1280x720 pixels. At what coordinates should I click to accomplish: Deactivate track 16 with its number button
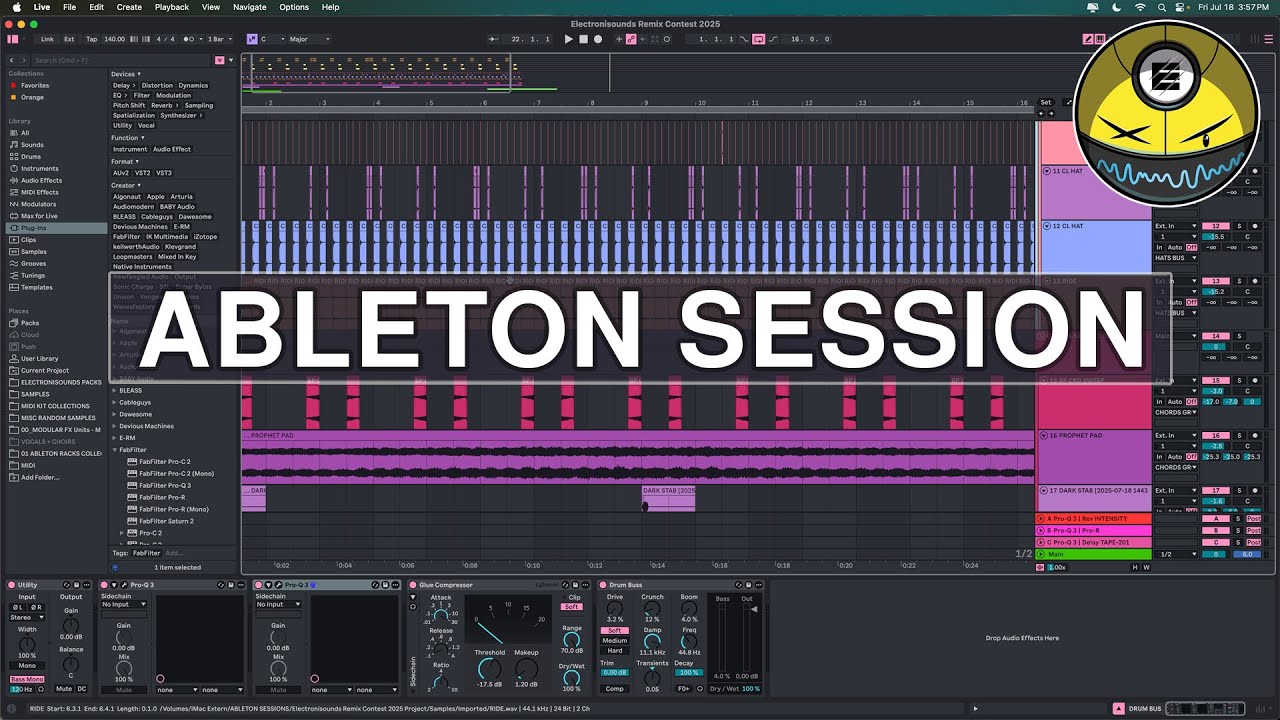click(x=1215, y=436)
